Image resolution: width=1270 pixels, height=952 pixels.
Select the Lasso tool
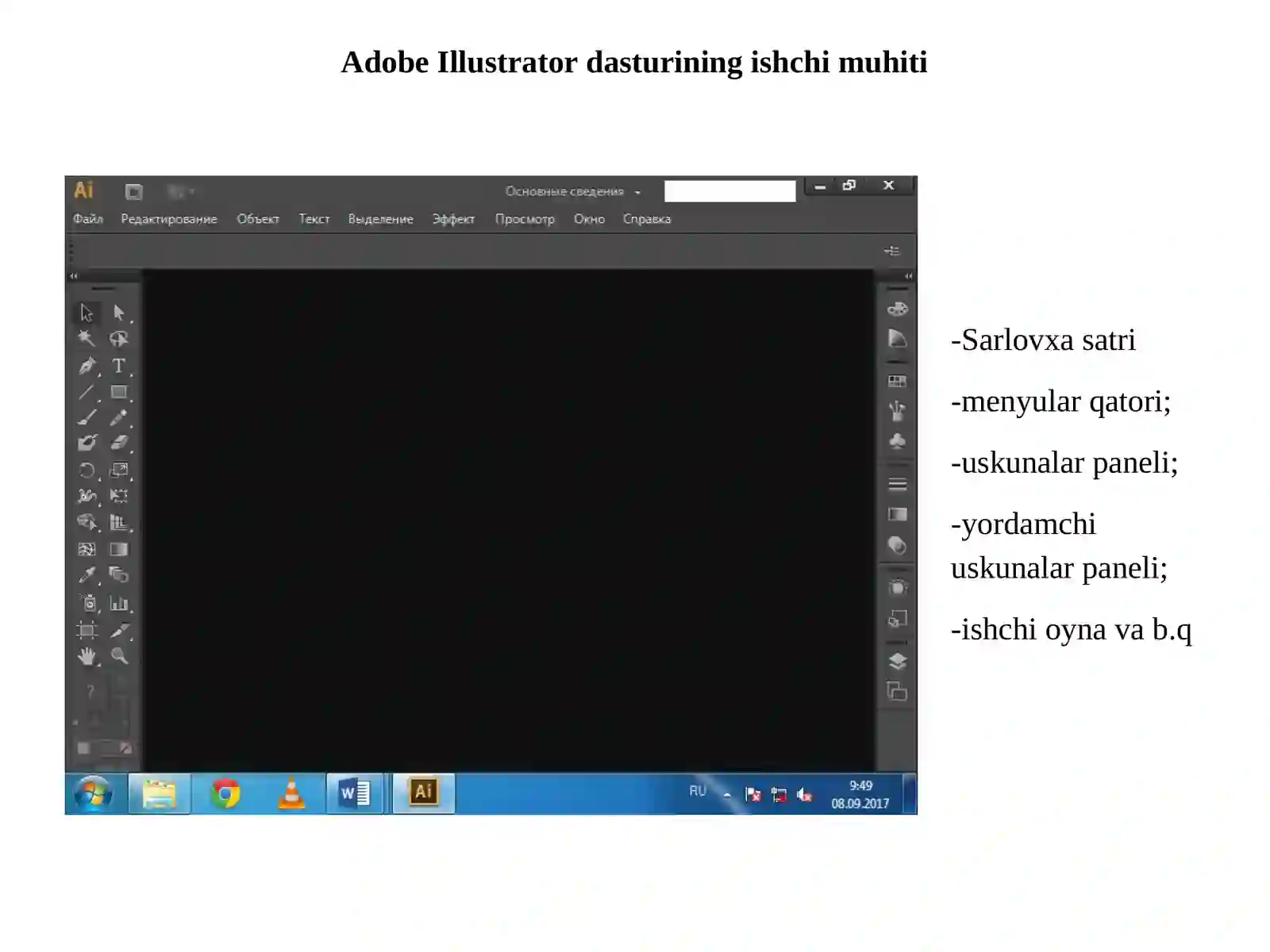click(119, 340)
